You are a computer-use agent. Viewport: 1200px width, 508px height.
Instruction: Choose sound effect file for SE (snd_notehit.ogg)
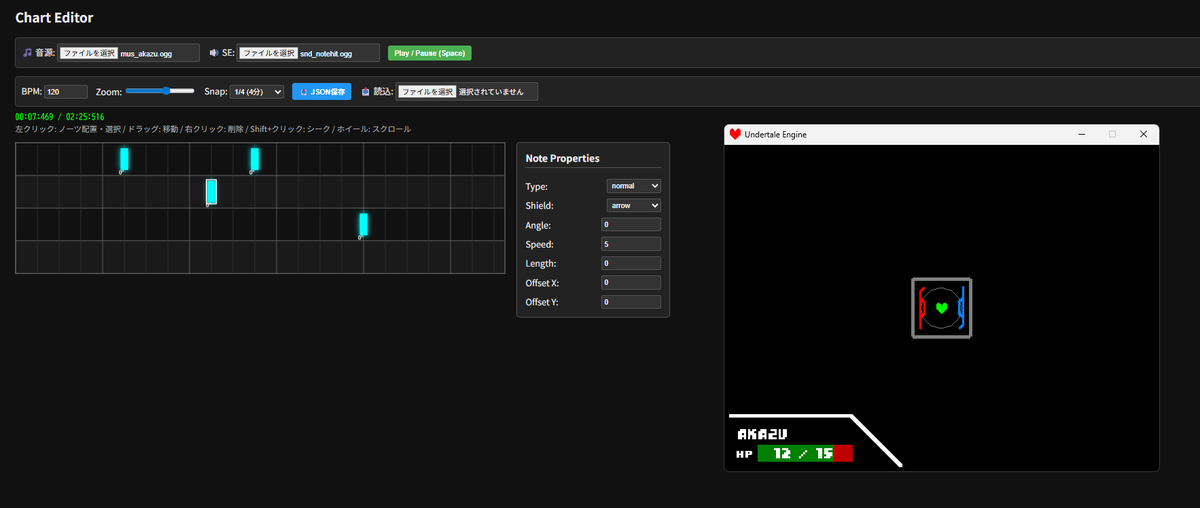coord(267,53)
